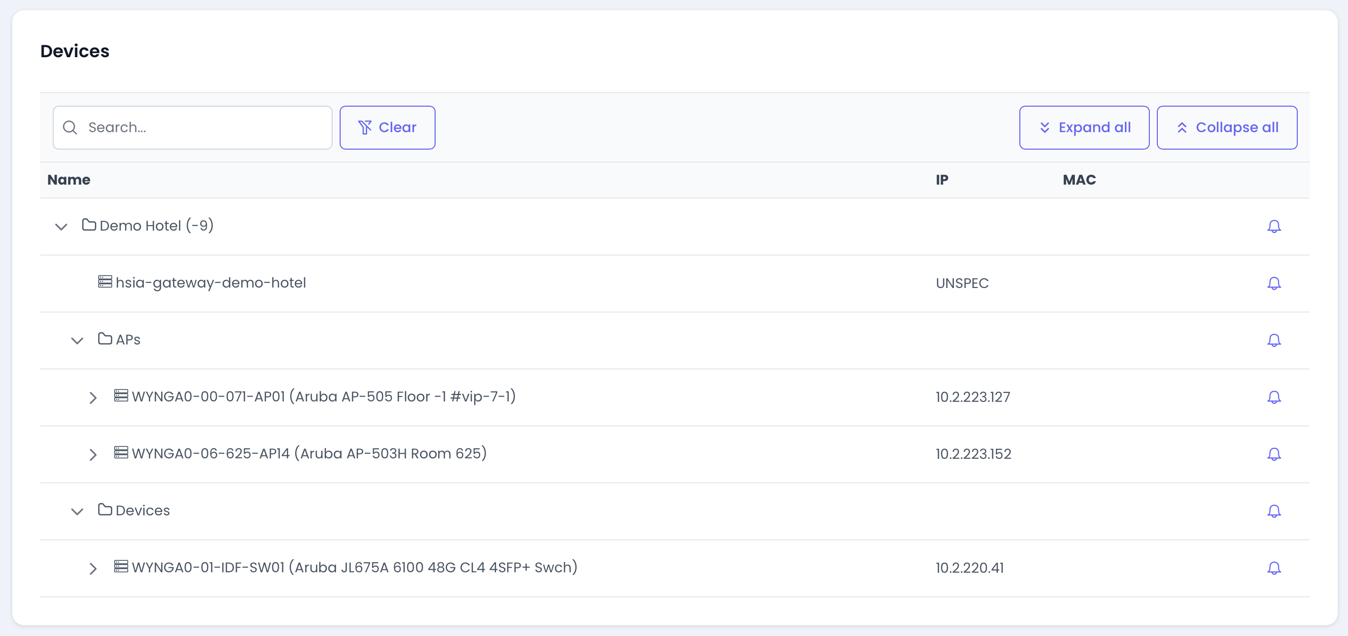Viewport: 1348px width, 636px height.
Task: Click bell icon for WYNGA0-06-625-AP14
Action: [1273, 455]
